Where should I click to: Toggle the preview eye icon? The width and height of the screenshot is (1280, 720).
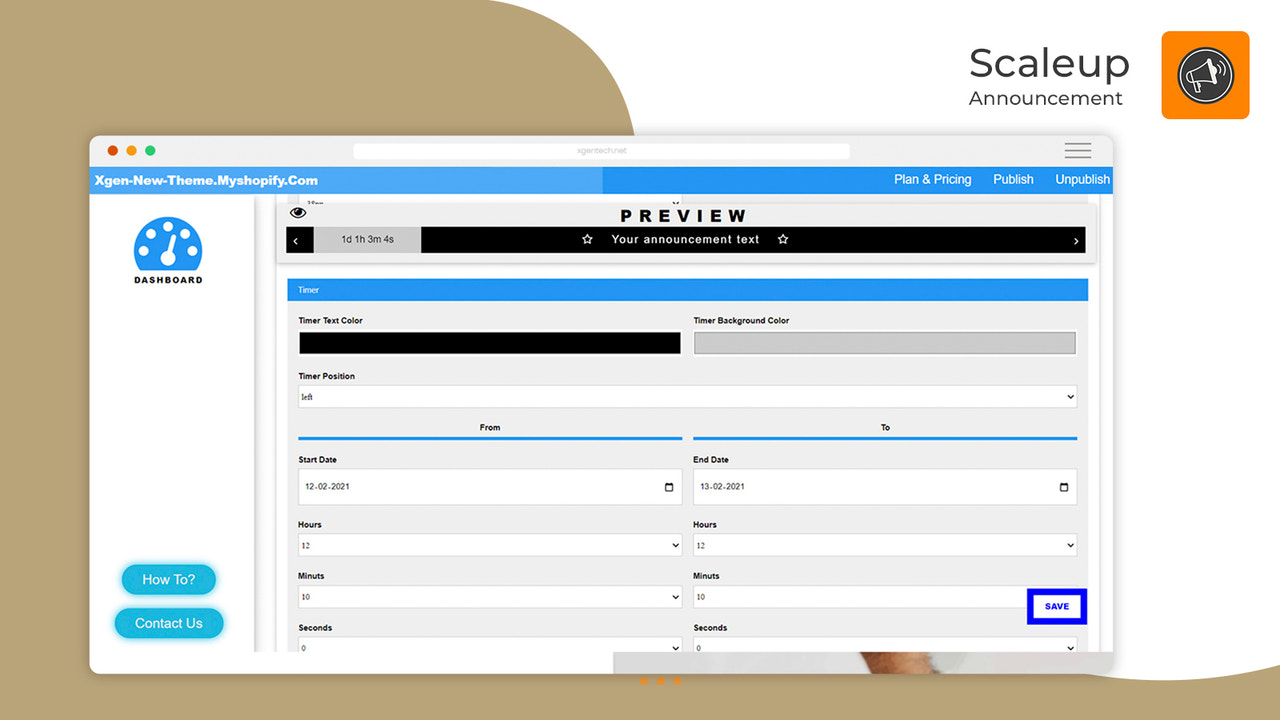[297, 212]
